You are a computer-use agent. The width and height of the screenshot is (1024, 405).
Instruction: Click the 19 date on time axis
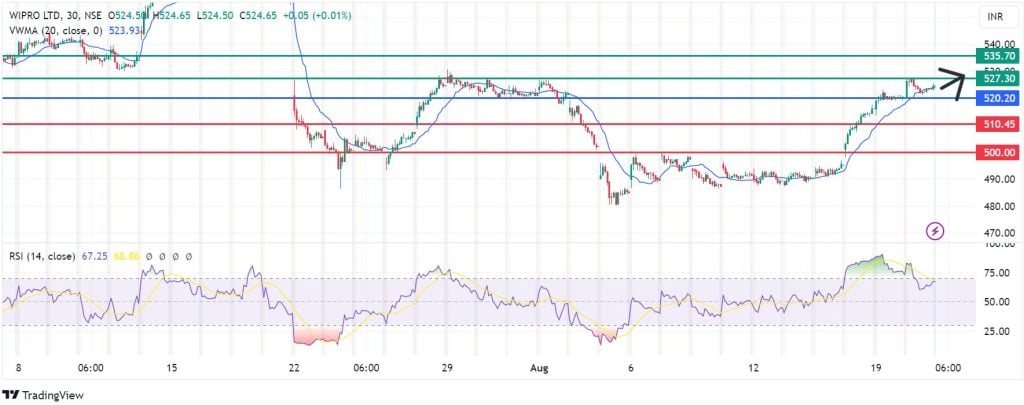pos(875,368)
